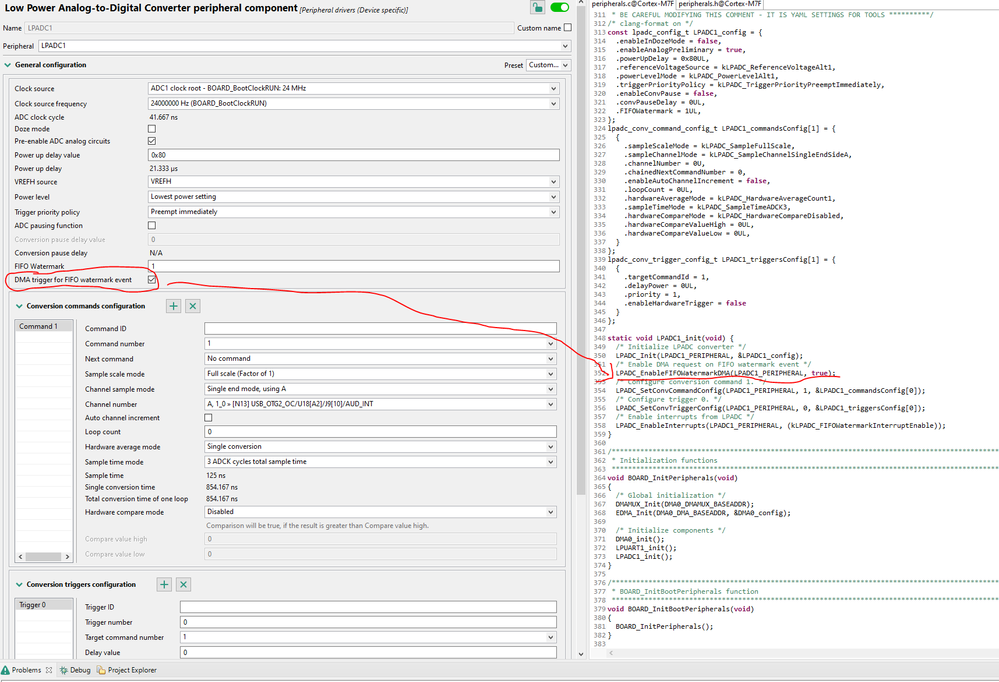This screenshot has width=999, height=682.
Task: Click the Problems view detach icon
Action: [x=49, y=670]
